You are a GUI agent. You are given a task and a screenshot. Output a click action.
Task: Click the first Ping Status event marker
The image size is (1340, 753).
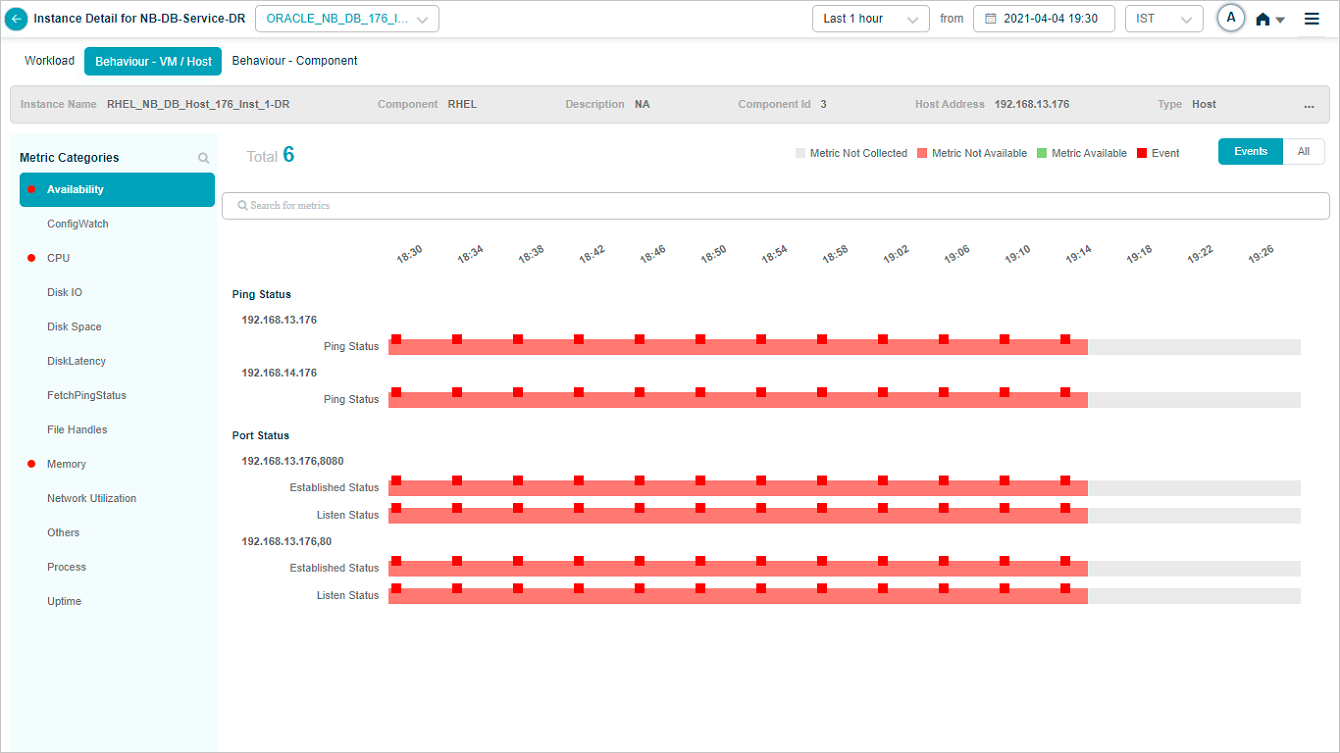tap(396, 340)
